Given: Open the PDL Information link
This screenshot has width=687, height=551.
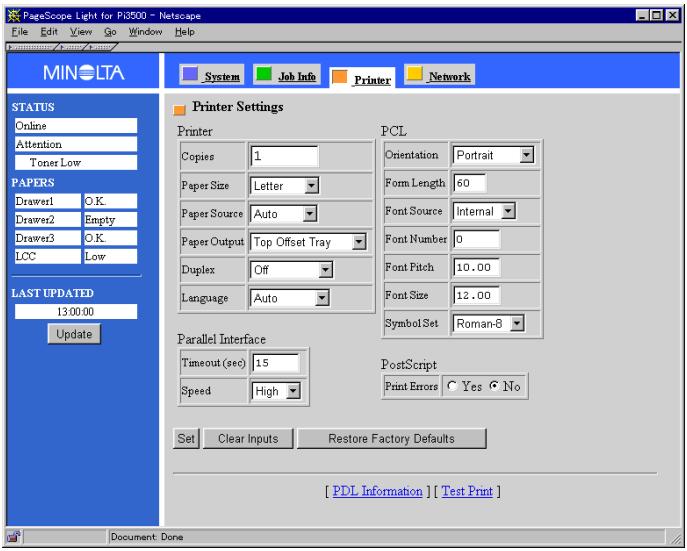Looking at the screenshot, I should coord(377,491).
